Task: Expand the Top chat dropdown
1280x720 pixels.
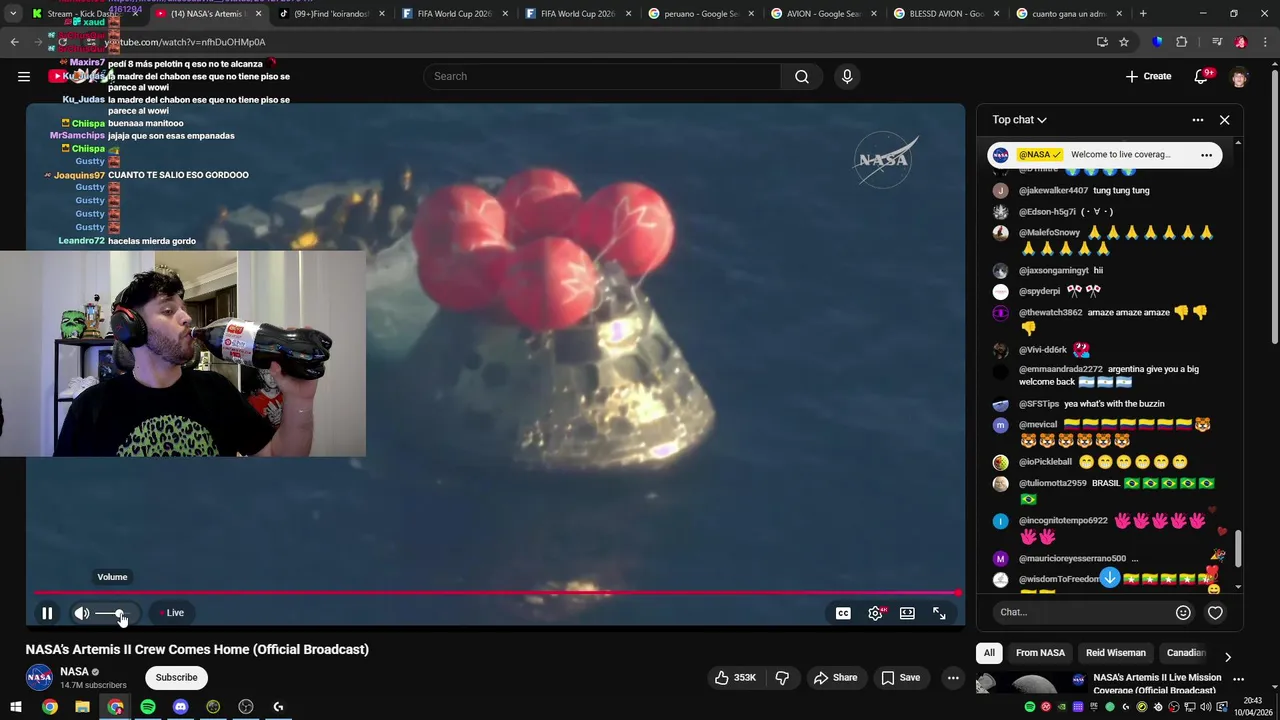Action: (x=1019, y=120)
